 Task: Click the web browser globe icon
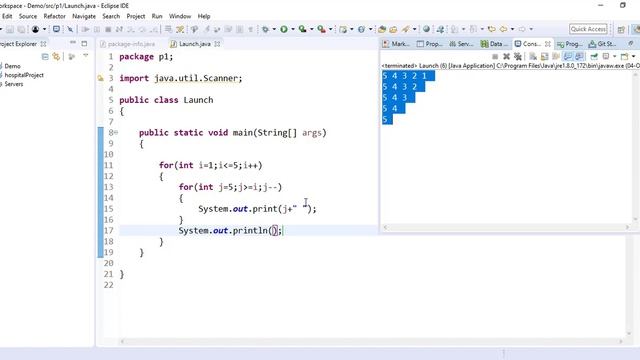point(426,29)
